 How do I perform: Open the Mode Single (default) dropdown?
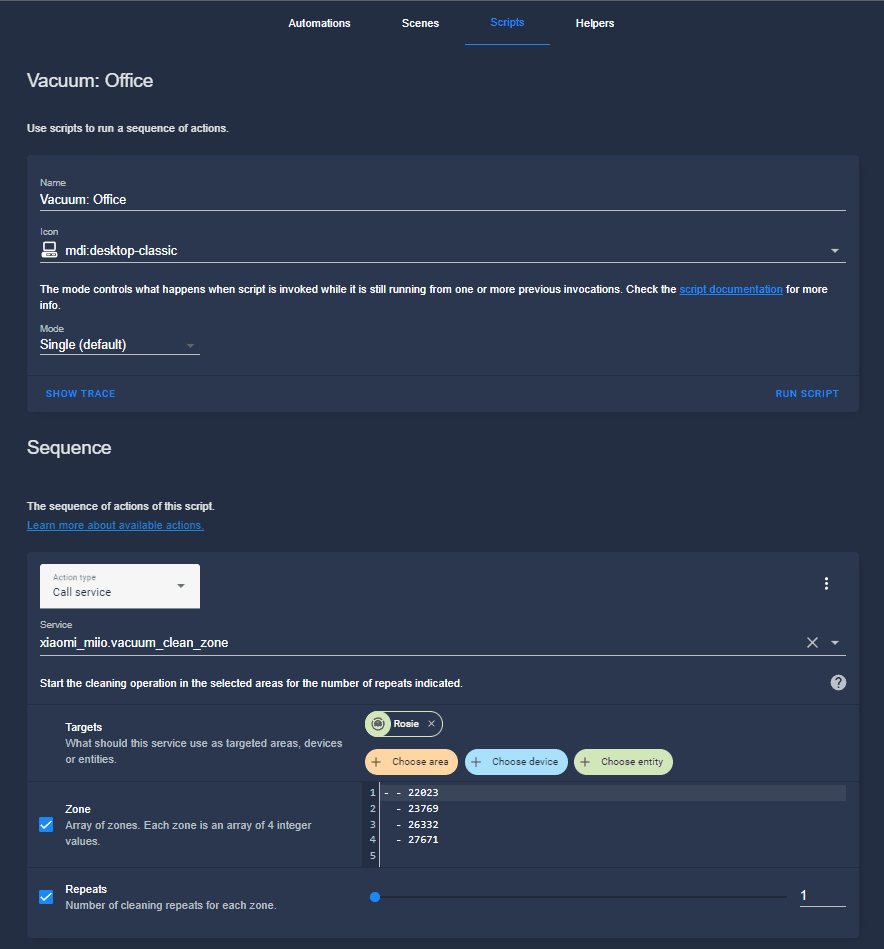click(x=119, y=345)
